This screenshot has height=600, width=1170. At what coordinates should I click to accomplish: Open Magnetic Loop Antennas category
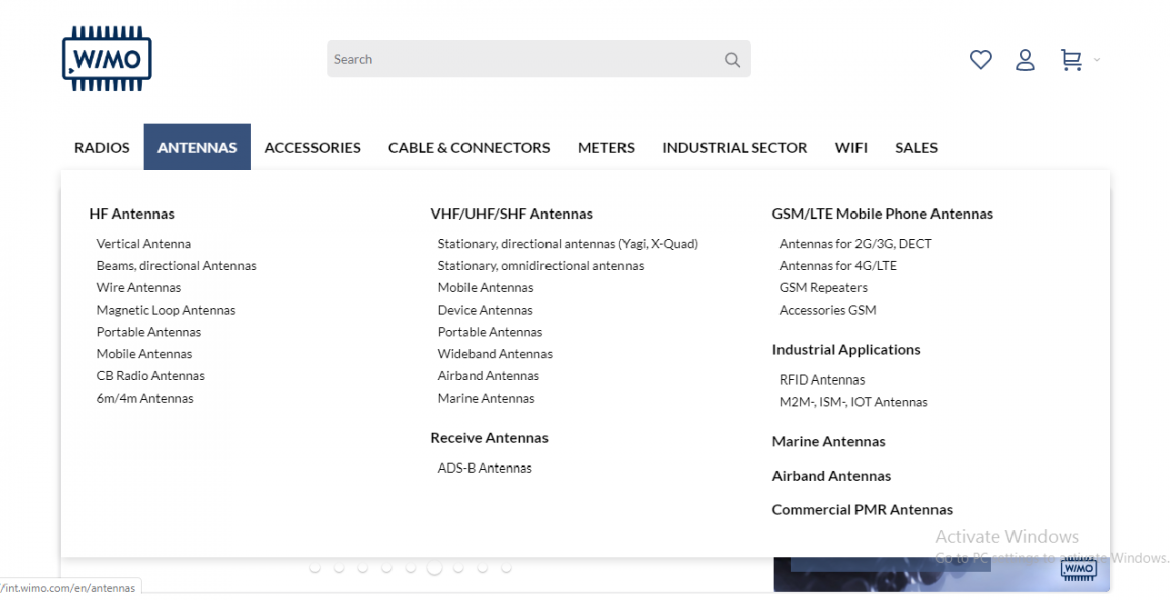point(166,310)
